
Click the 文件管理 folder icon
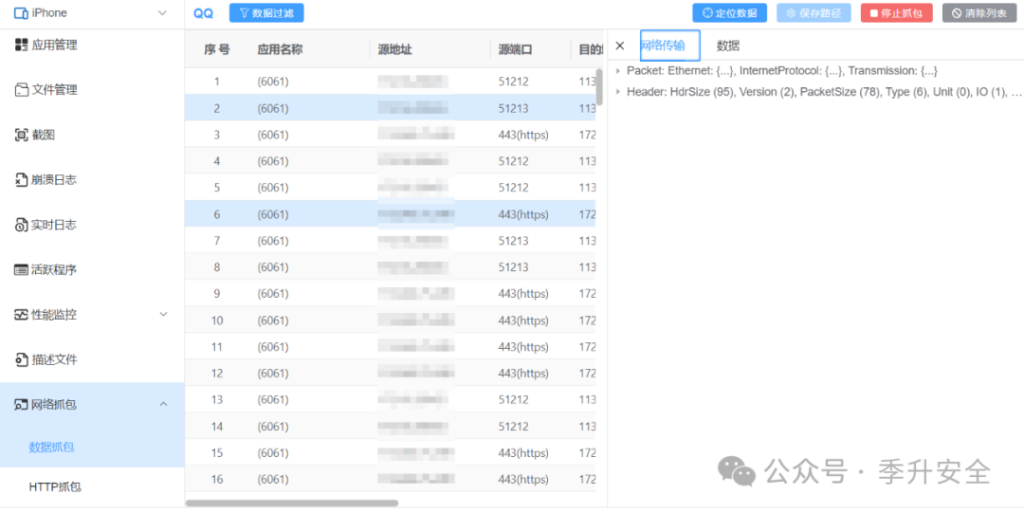22,90
